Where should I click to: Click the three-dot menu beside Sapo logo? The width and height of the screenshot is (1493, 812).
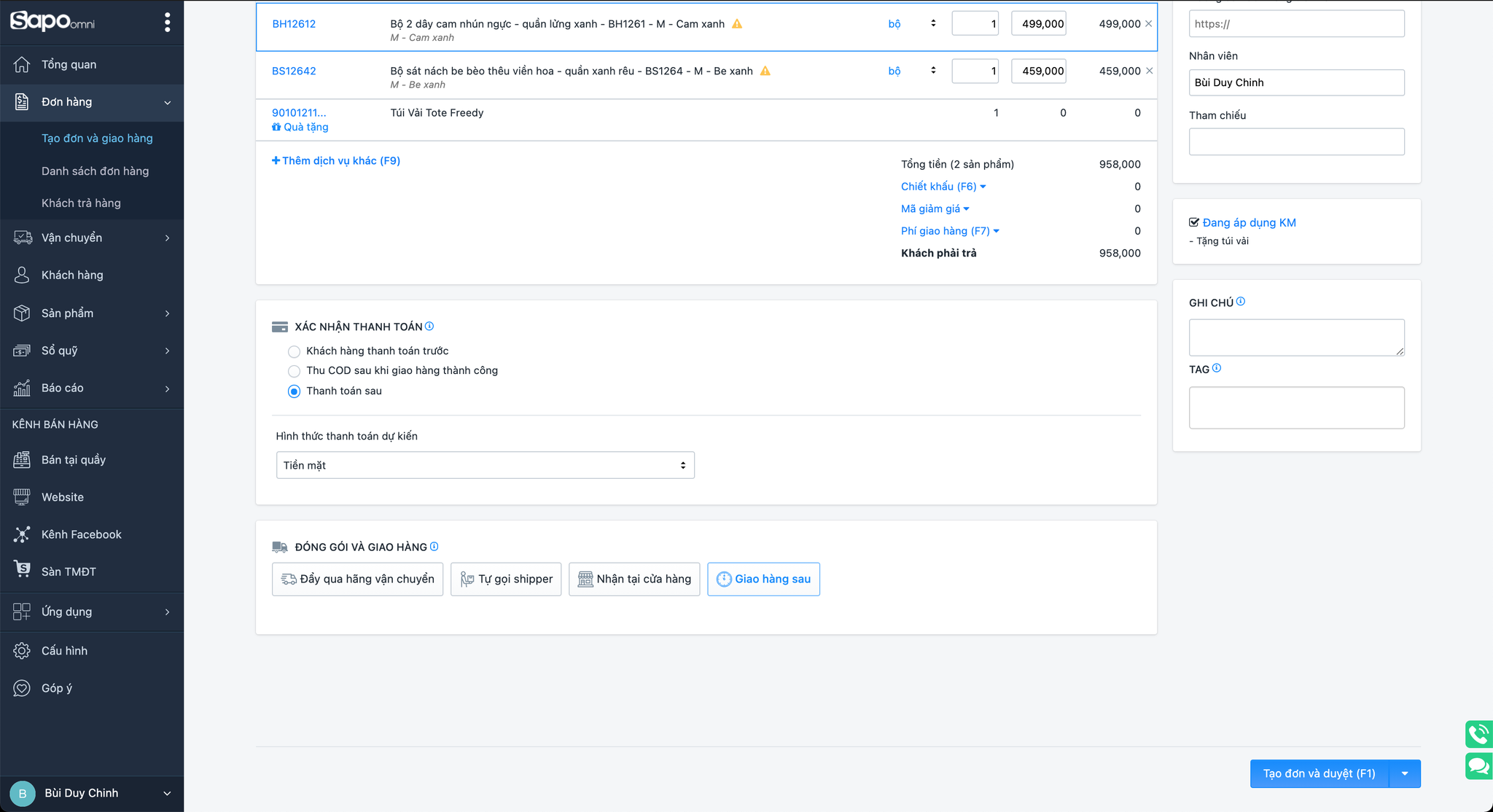(x=168, y=22)
